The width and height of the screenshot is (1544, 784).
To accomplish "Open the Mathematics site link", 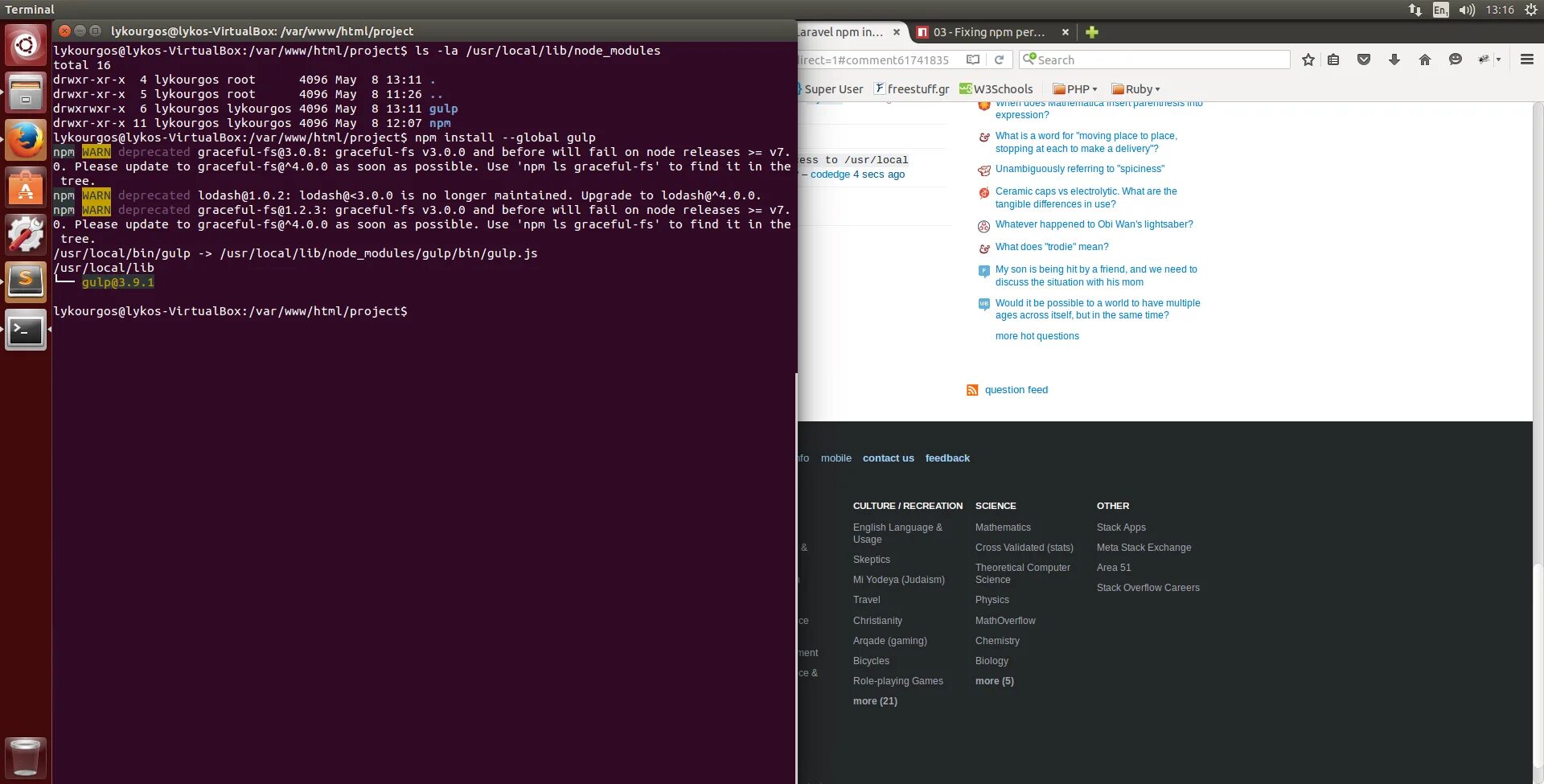I will pos(1003,527).
